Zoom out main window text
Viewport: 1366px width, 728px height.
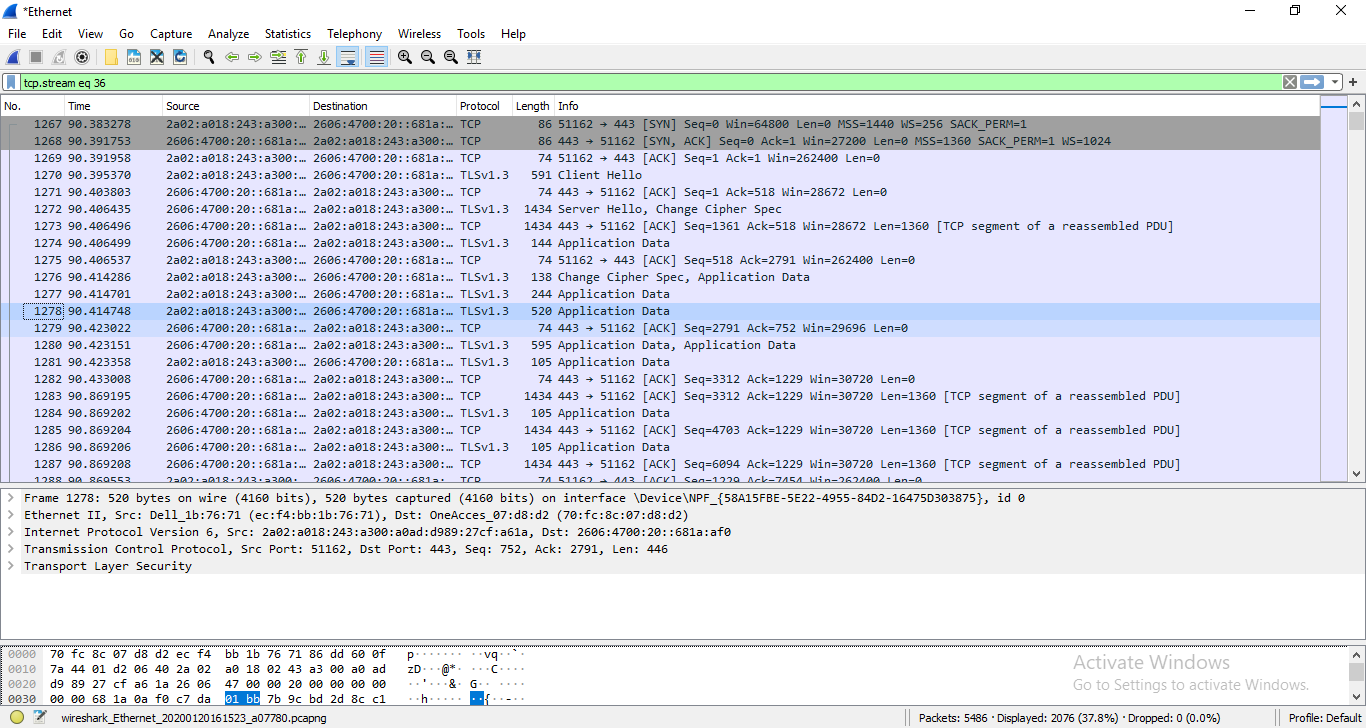click(x=428, y=57)
